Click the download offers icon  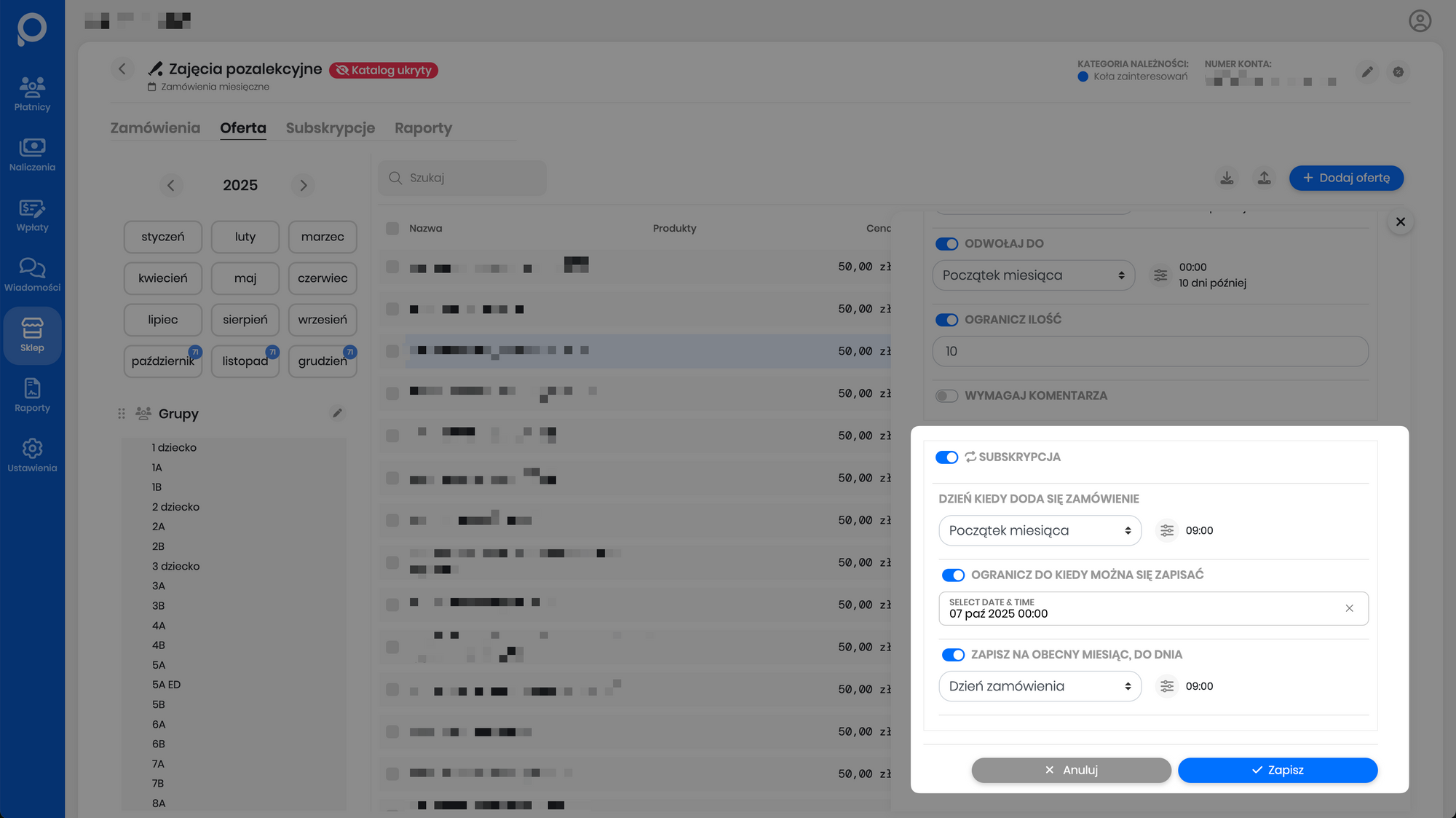(1227, 178)
